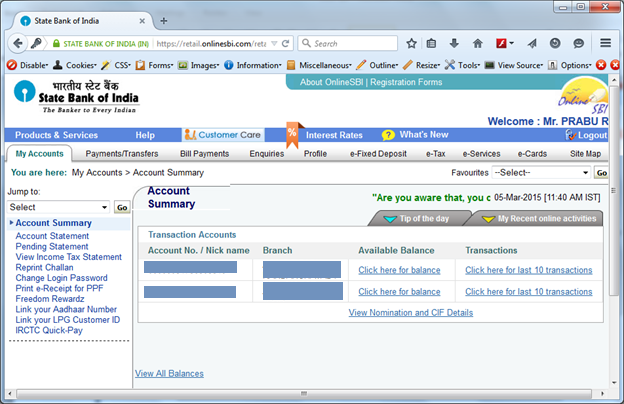Click Go button next to Favourites
Viewport: 624px width, 404px height.
pos(601,173)
